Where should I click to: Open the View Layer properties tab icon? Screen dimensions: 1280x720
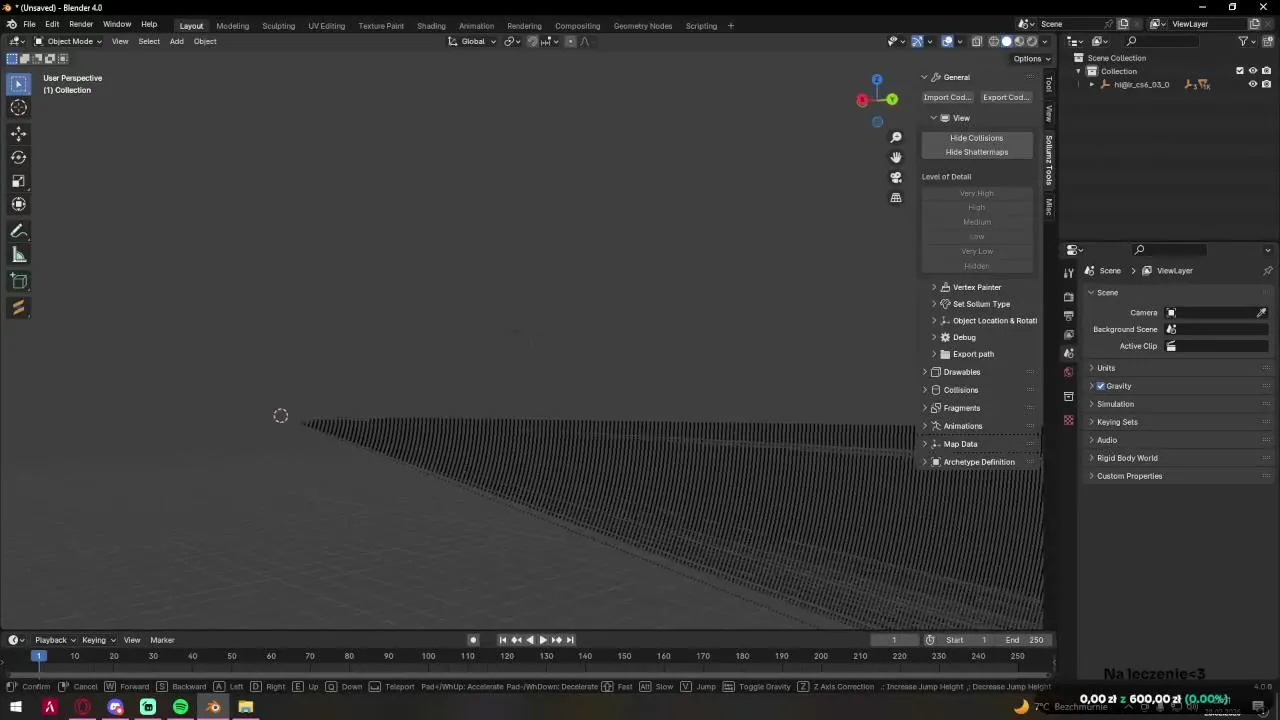1068,335
